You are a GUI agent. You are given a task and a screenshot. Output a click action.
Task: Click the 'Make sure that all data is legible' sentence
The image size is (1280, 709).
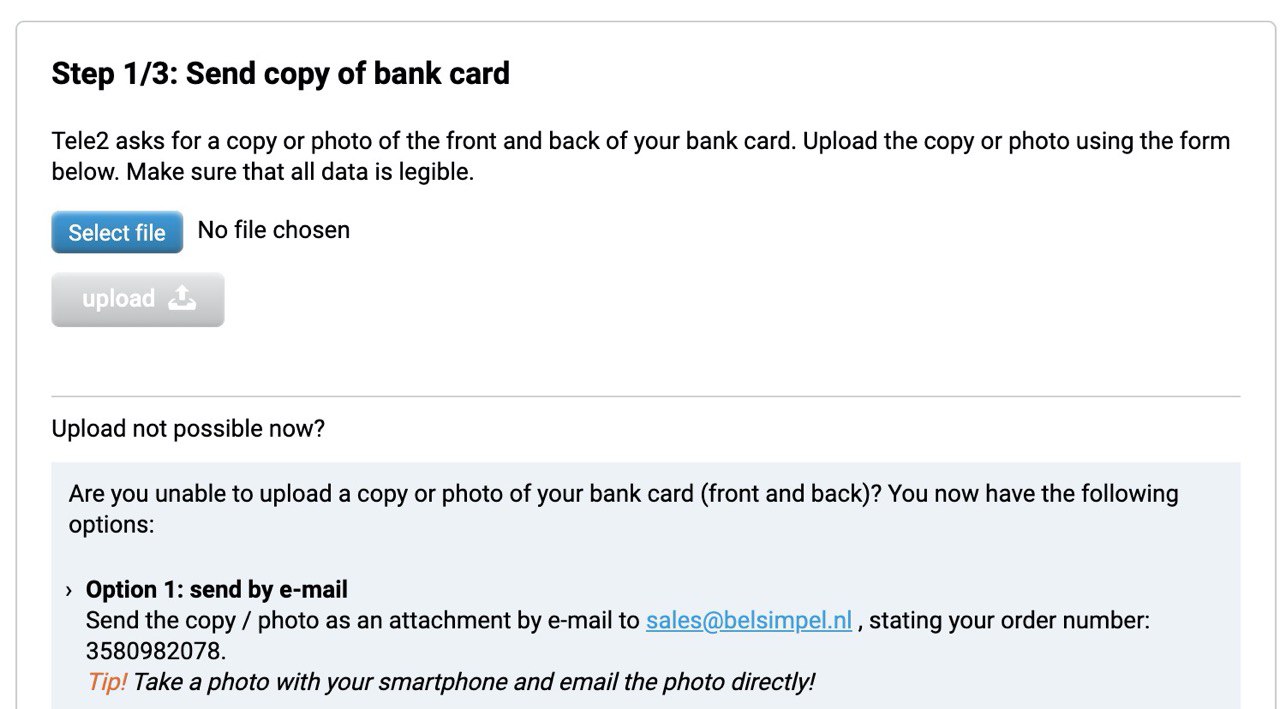click(x=300, y=171)
